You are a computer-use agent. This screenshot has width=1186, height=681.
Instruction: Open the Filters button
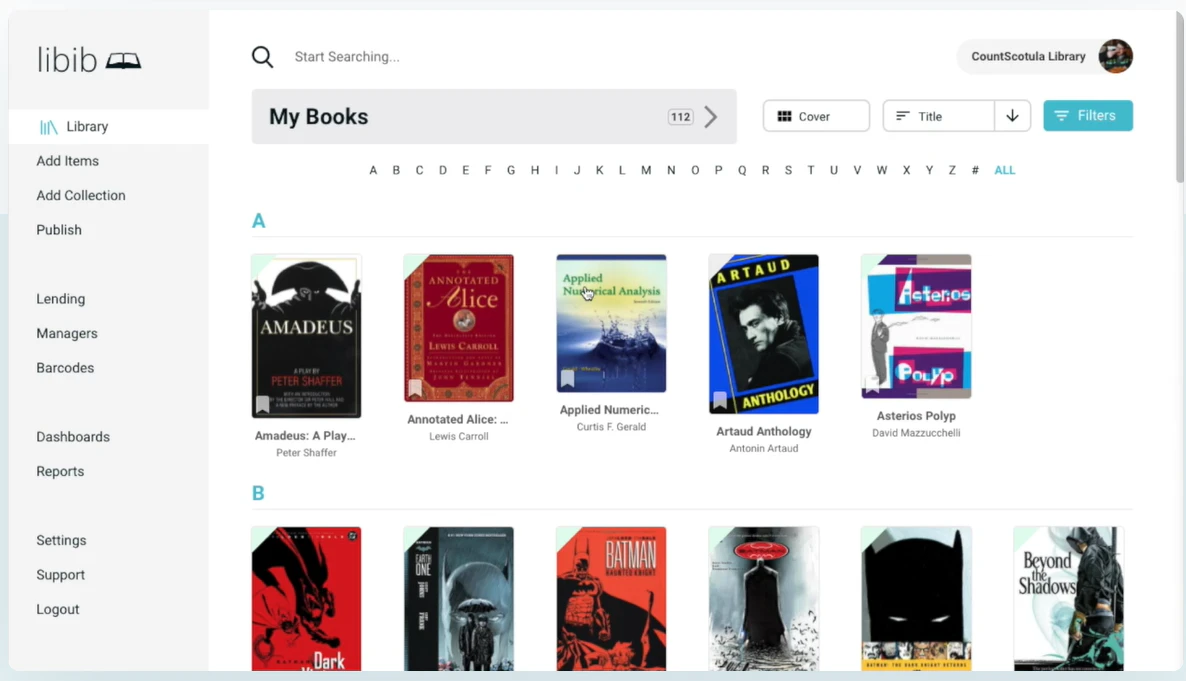pos(1087,116)
